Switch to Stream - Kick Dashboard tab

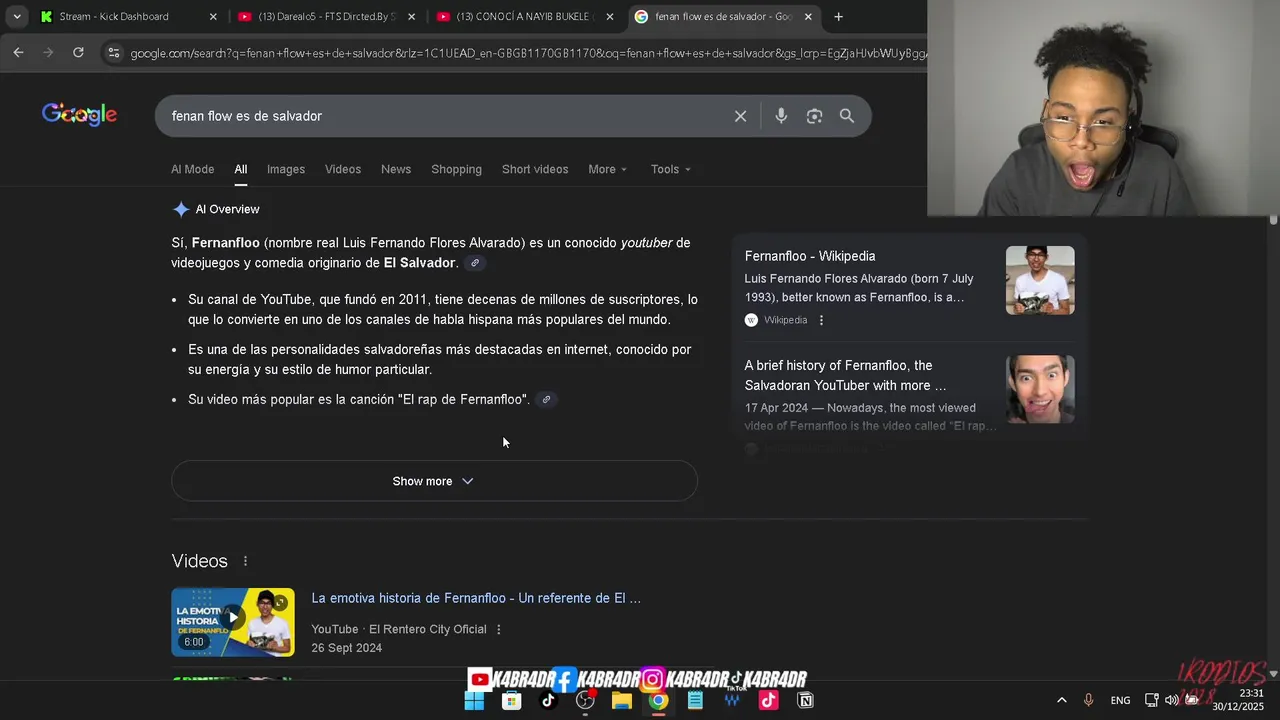130,16
